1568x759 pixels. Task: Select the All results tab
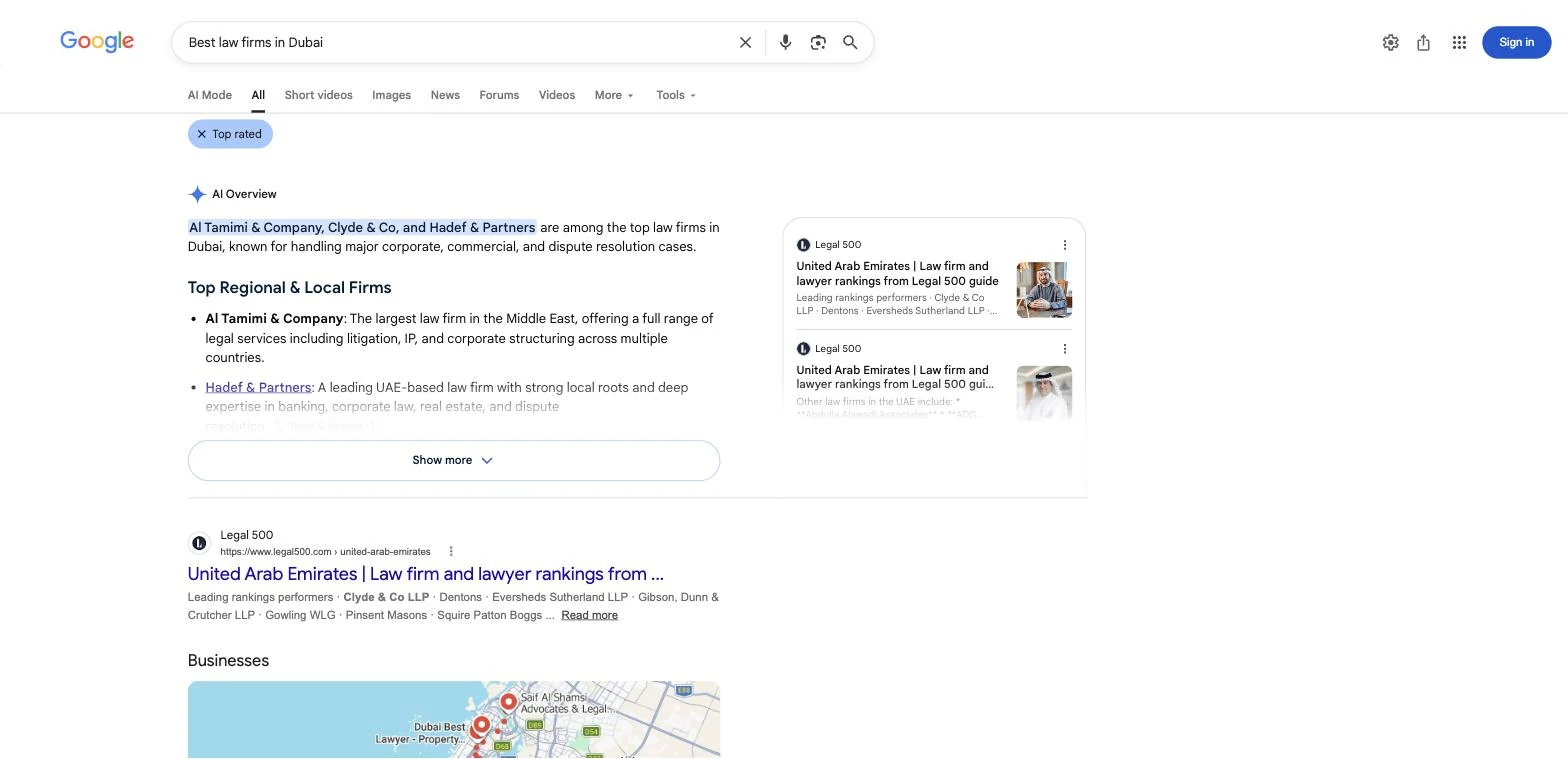click(258, 95)
